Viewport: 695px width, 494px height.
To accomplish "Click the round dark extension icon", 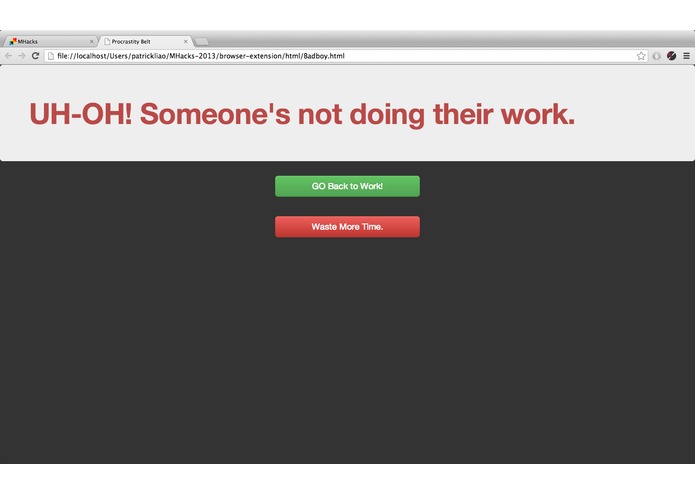I will pyautogui.click(x=672, y=56).
